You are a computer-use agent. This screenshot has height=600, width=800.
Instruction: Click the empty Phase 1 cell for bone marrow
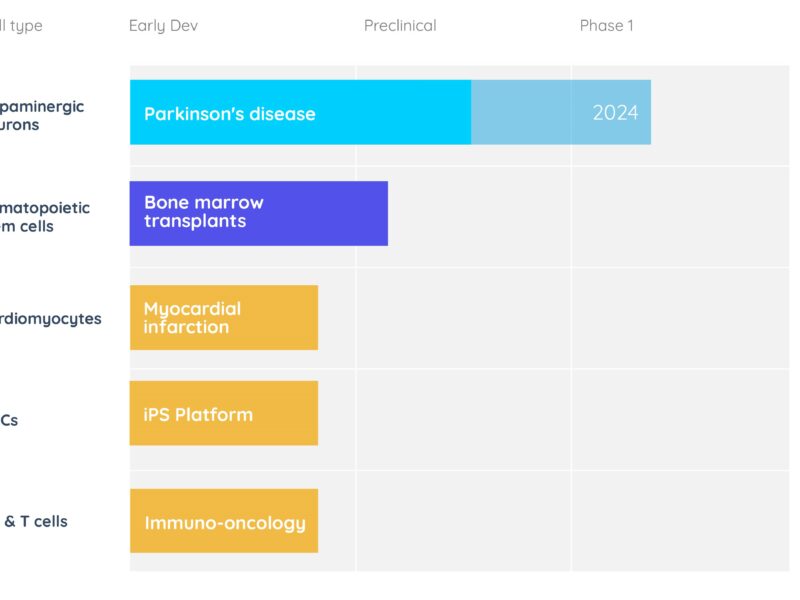click(x=680, y=216)
